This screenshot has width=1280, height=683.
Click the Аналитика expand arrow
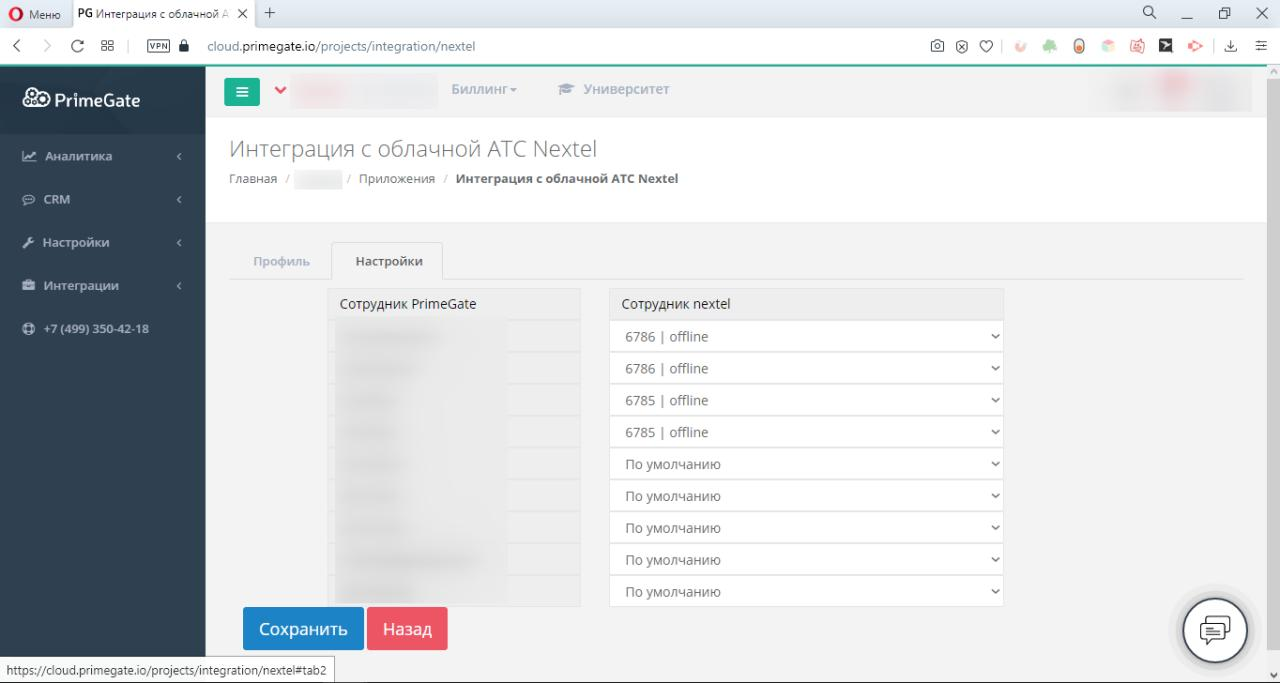click(x=179, y=157)
